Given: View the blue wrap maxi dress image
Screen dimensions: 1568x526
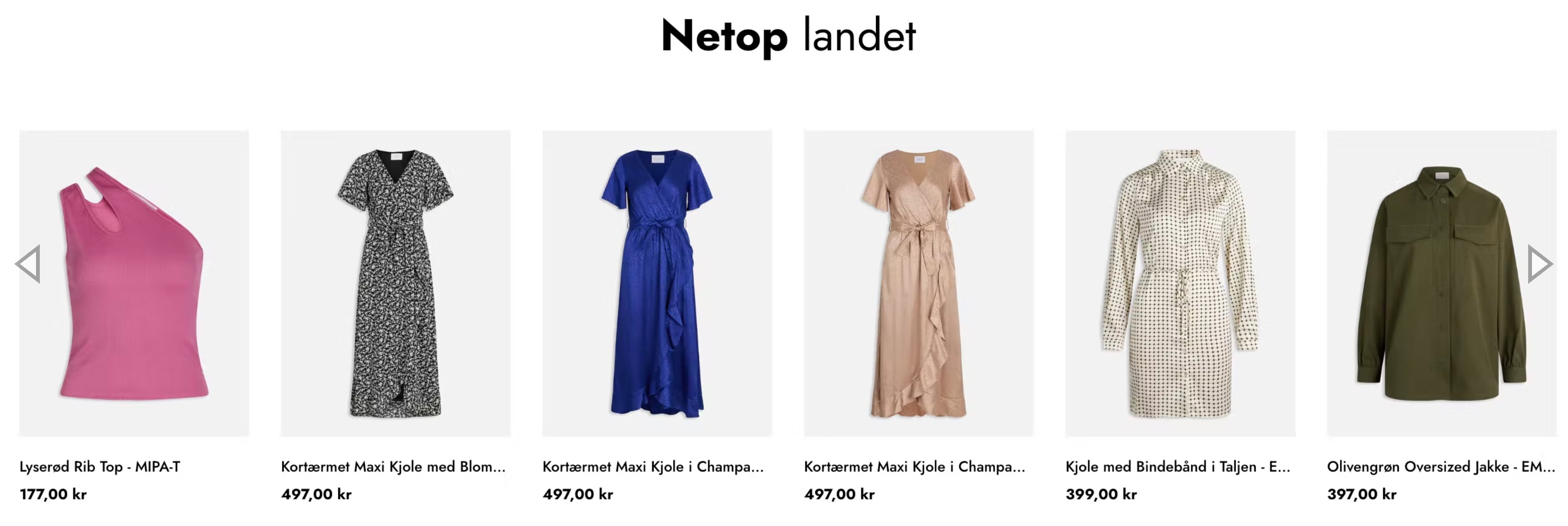Looking at the screenshot, I should click(x=657, y=283).
